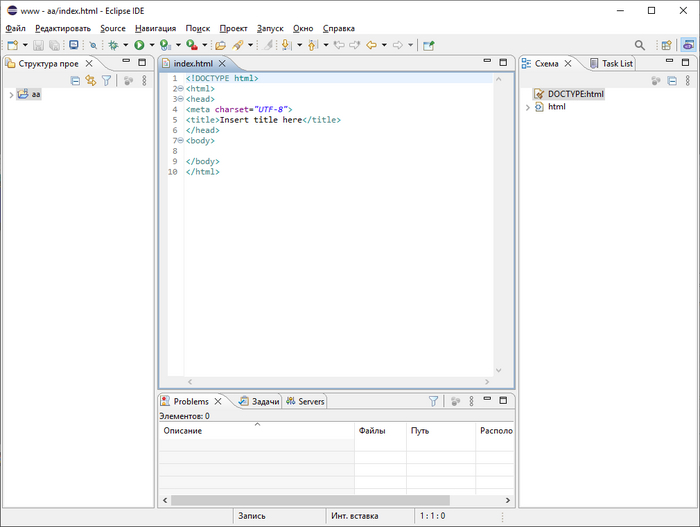Toggle Link with Editor in the project panel
Viewport: 700px width, 527px height.
point(90,80)
